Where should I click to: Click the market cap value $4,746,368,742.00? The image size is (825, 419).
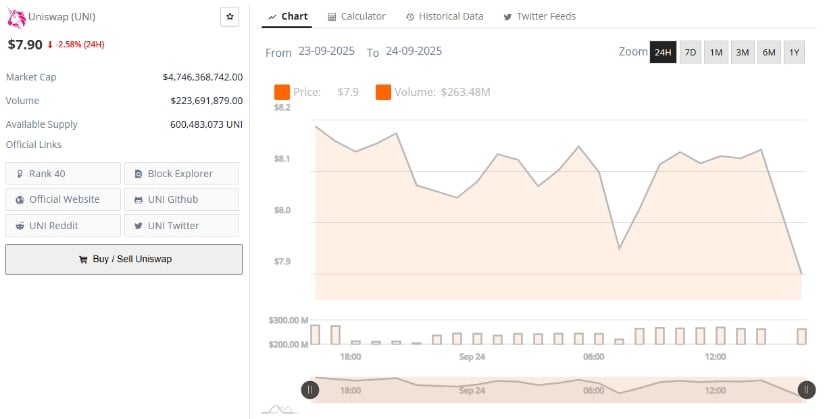pos(203,77)
